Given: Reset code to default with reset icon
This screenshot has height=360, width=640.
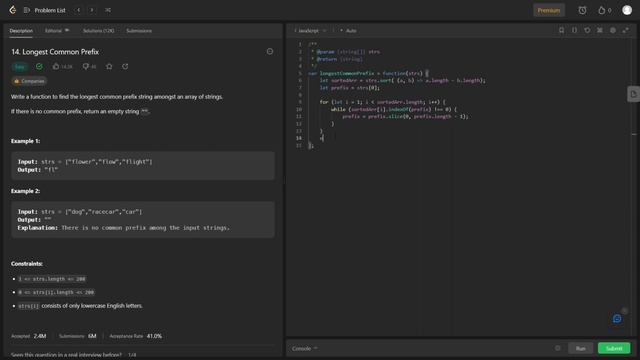Looking at the screenshot, I should click(587, 30).
